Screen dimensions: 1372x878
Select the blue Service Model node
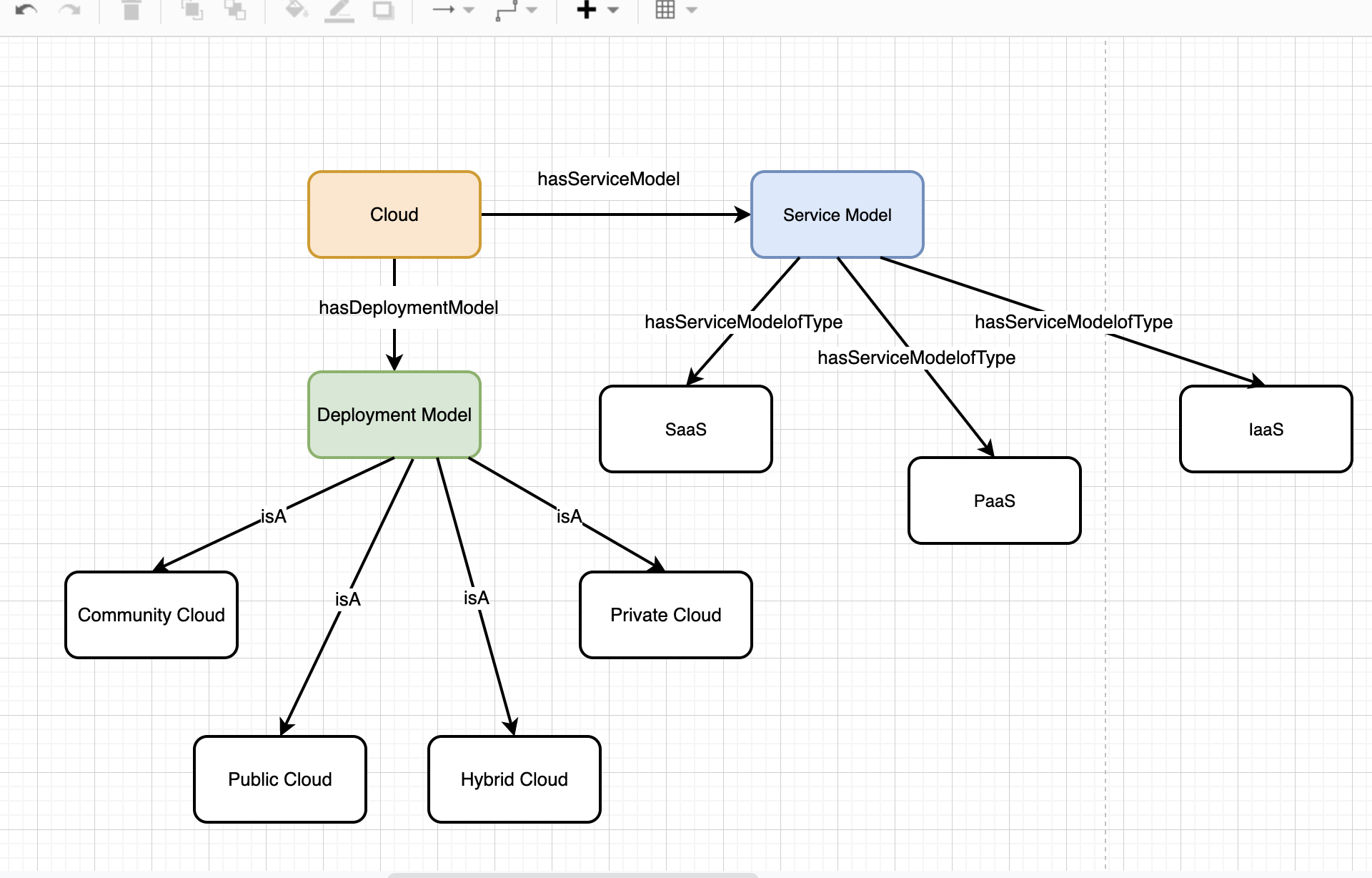click(x=837, y=214)
